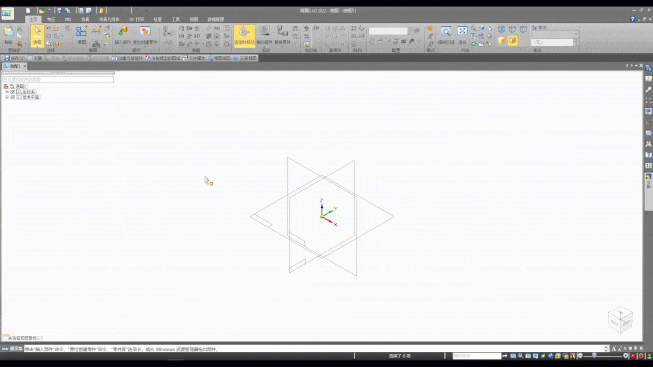653x367 pixels.
Task: Click the help question mark button
Action: point(632,19)
